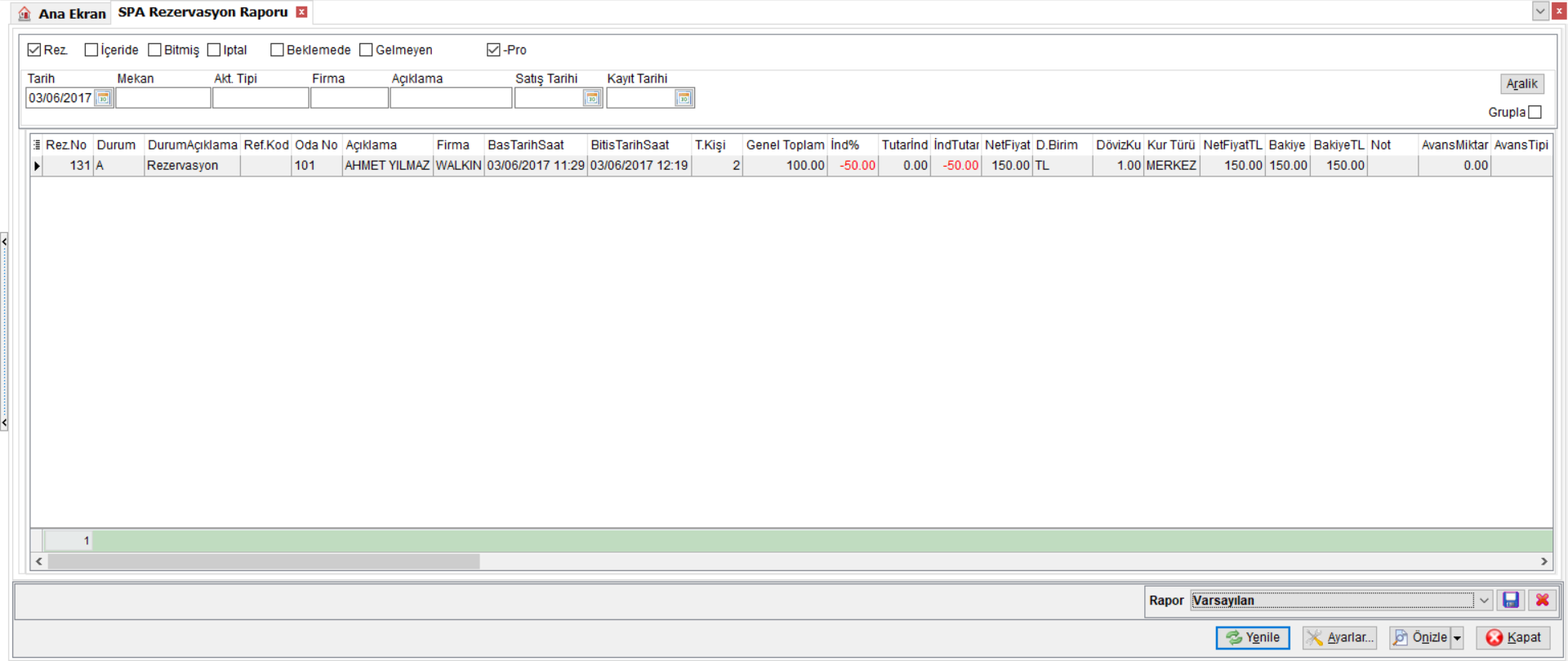1568x661 pixels.
Task: Select the AHMET YILMAZ cell
Action: pyautogui.click(x=387, y=166)
